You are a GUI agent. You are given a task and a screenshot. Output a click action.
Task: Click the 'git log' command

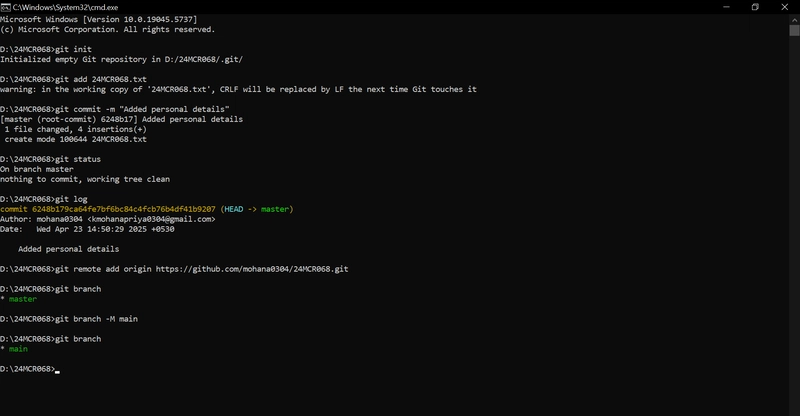point(71,199)
